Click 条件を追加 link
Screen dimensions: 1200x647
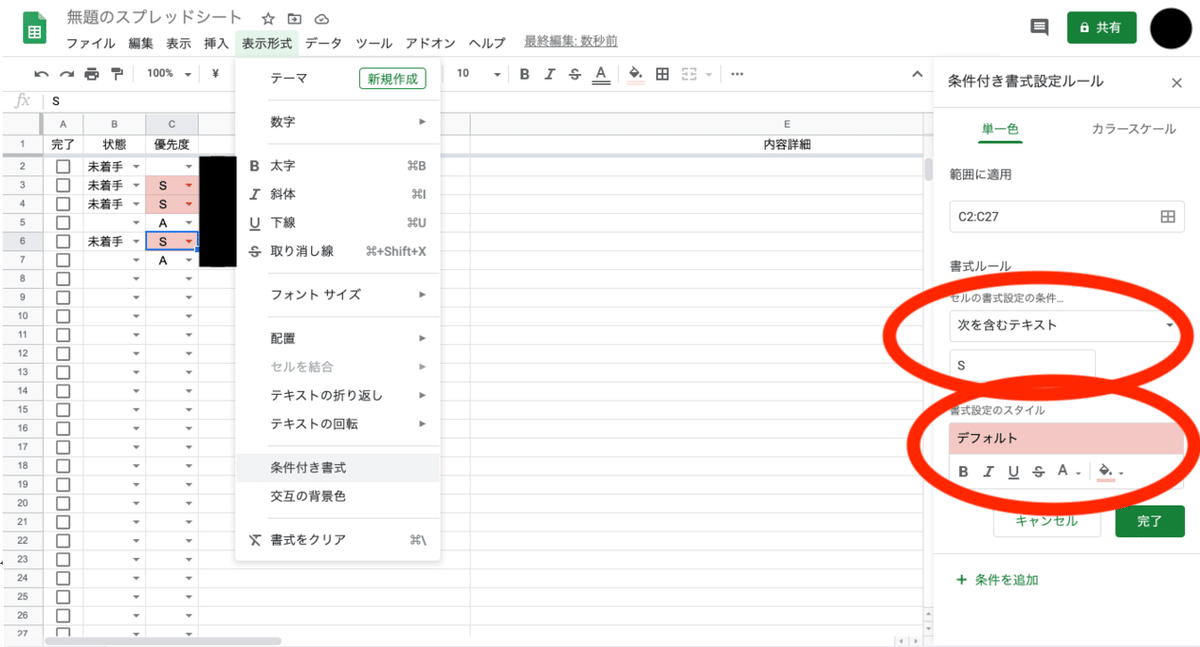coord(998,580)
